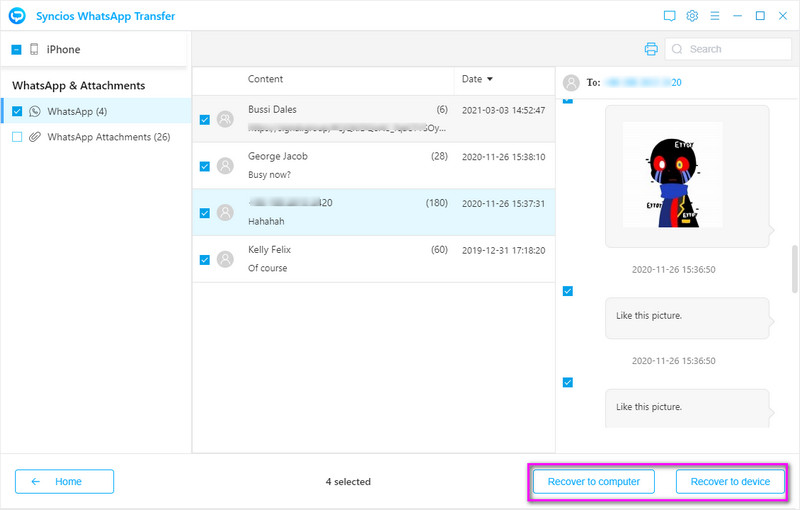
Task: Click the magnifier icon in search box
Action: click(677, 49)
